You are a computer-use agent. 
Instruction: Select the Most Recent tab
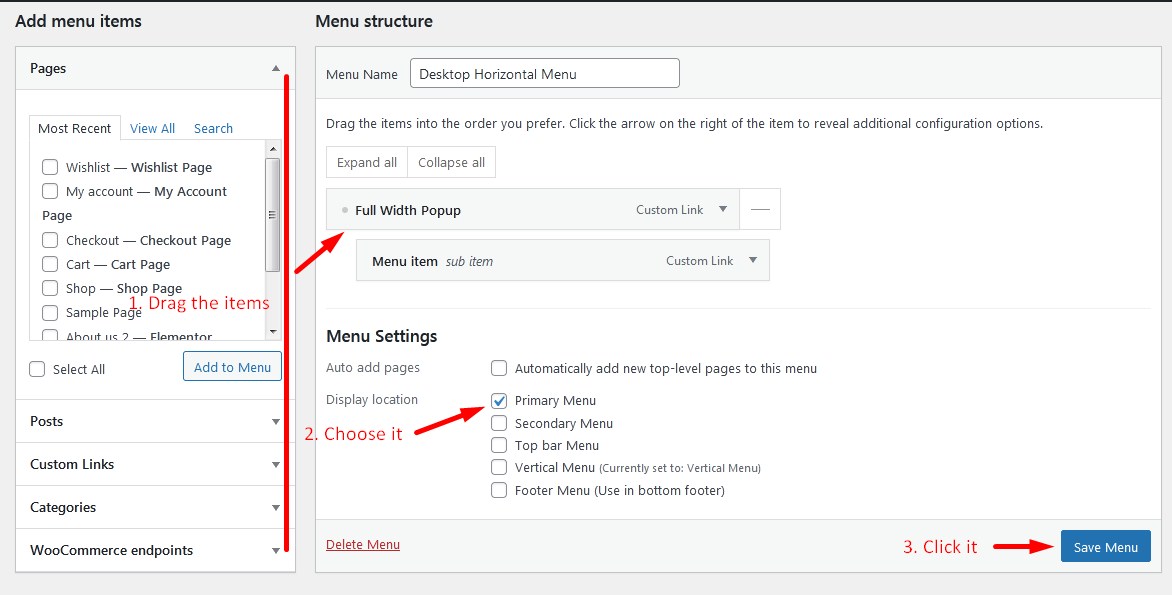click(75, 128)
